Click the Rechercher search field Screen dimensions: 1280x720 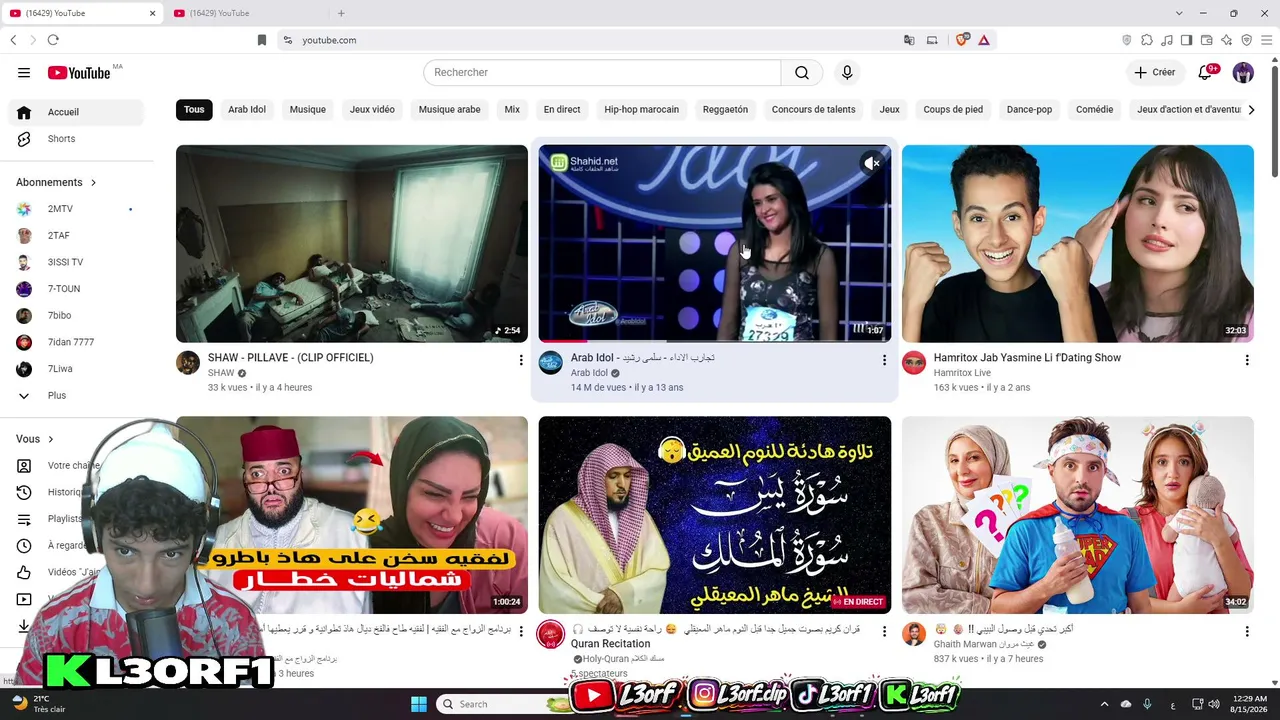click(602, 72)
